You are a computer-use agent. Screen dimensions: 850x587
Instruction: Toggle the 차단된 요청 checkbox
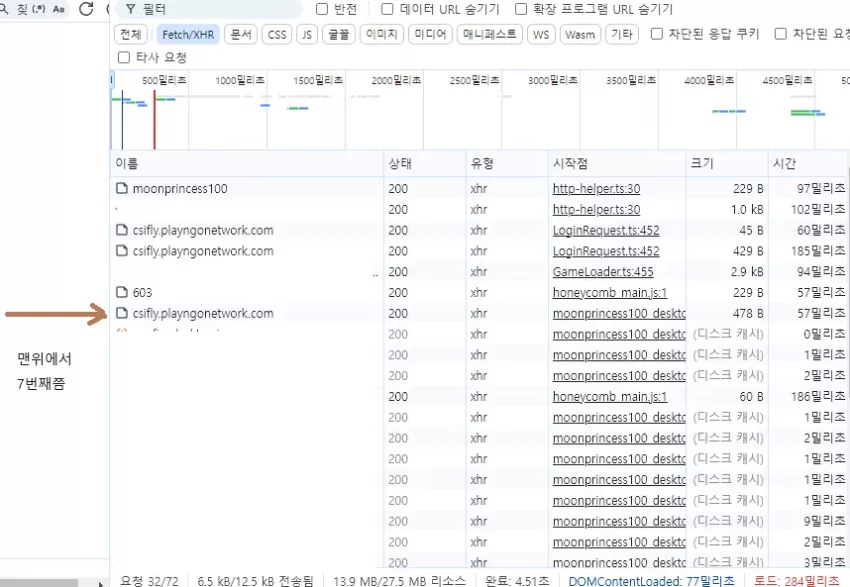pyautogui.click(x=781, y=34)
